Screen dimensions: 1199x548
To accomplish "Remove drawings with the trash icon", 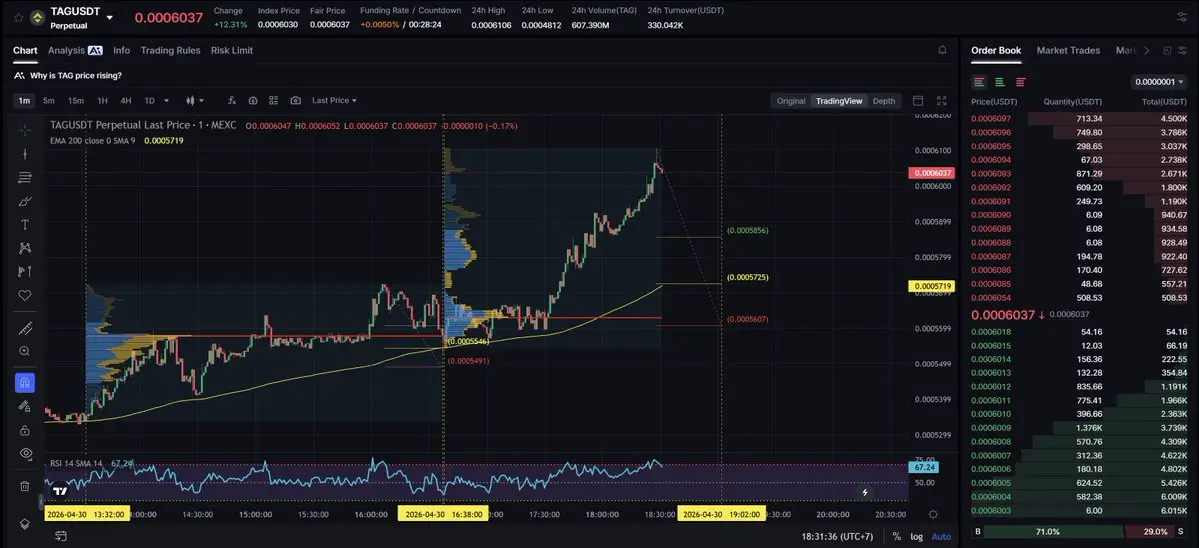I will pyautogui.click(x=24, y=486).
